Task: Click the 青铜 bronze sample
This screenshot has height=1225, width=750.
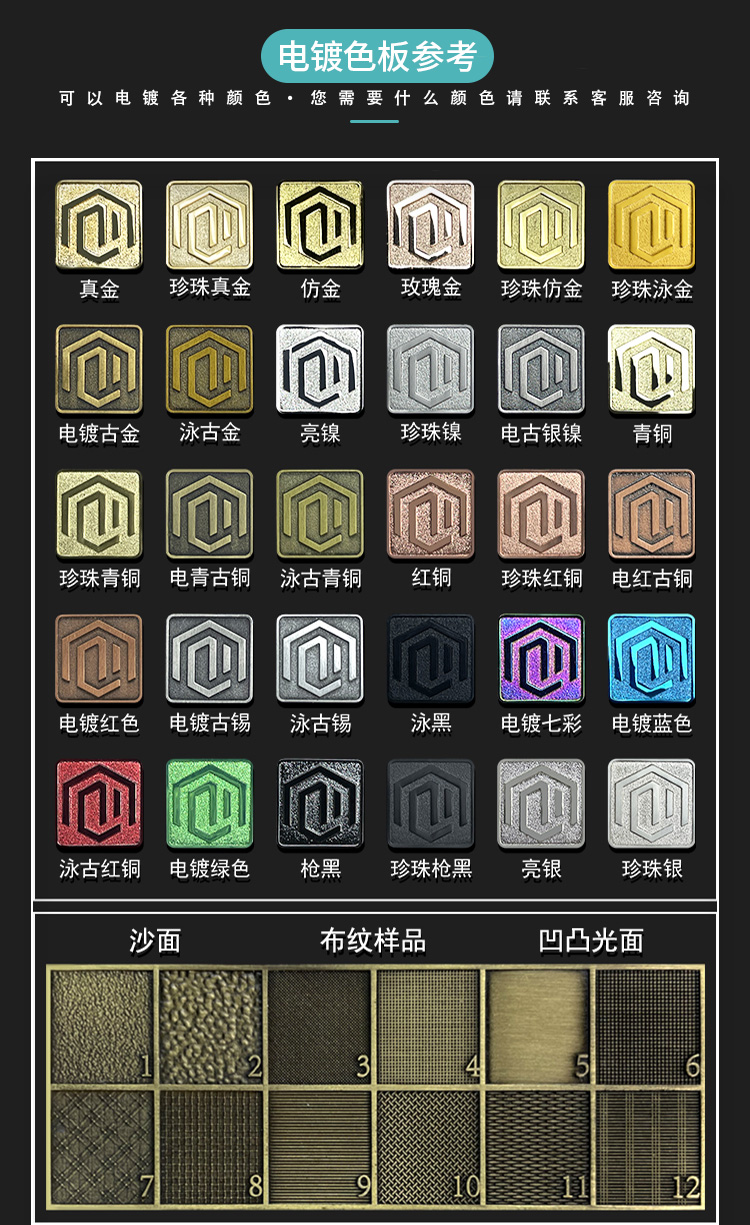Action: (x=652, y=369)
